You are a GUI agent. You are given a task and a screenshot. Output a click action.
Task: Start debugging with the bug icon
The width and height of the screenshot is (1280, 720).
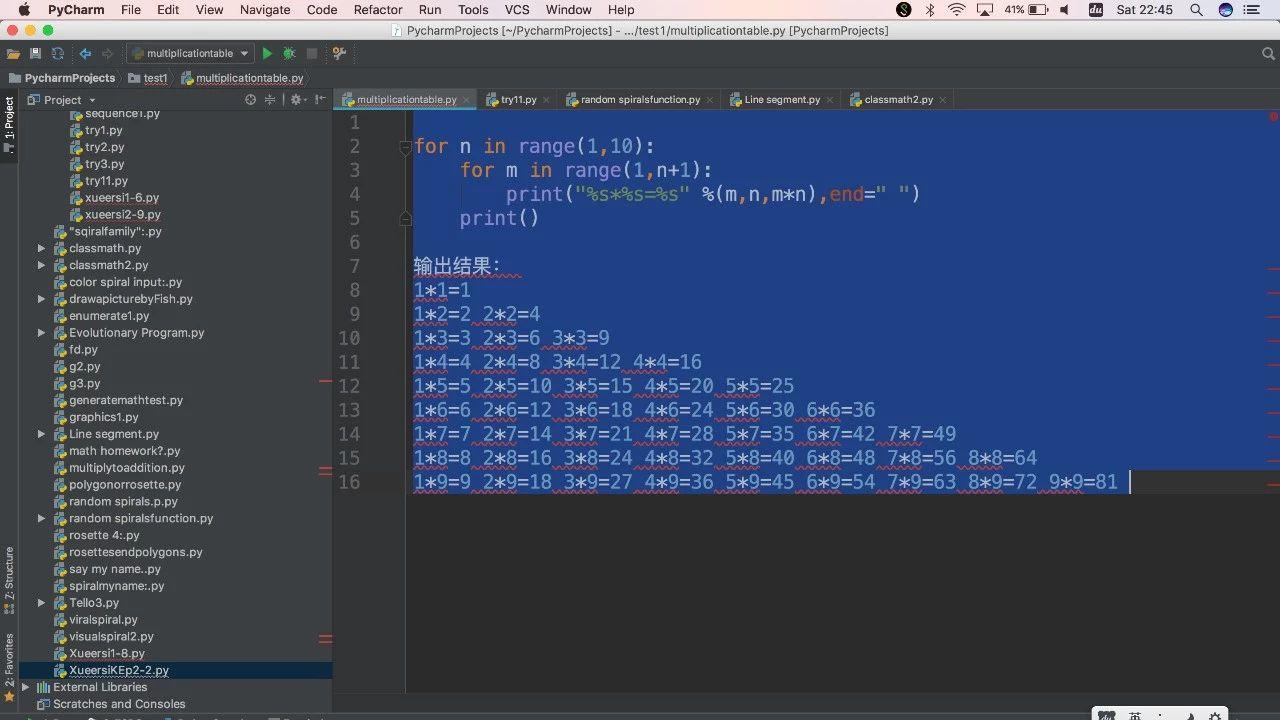pos(289,53)
